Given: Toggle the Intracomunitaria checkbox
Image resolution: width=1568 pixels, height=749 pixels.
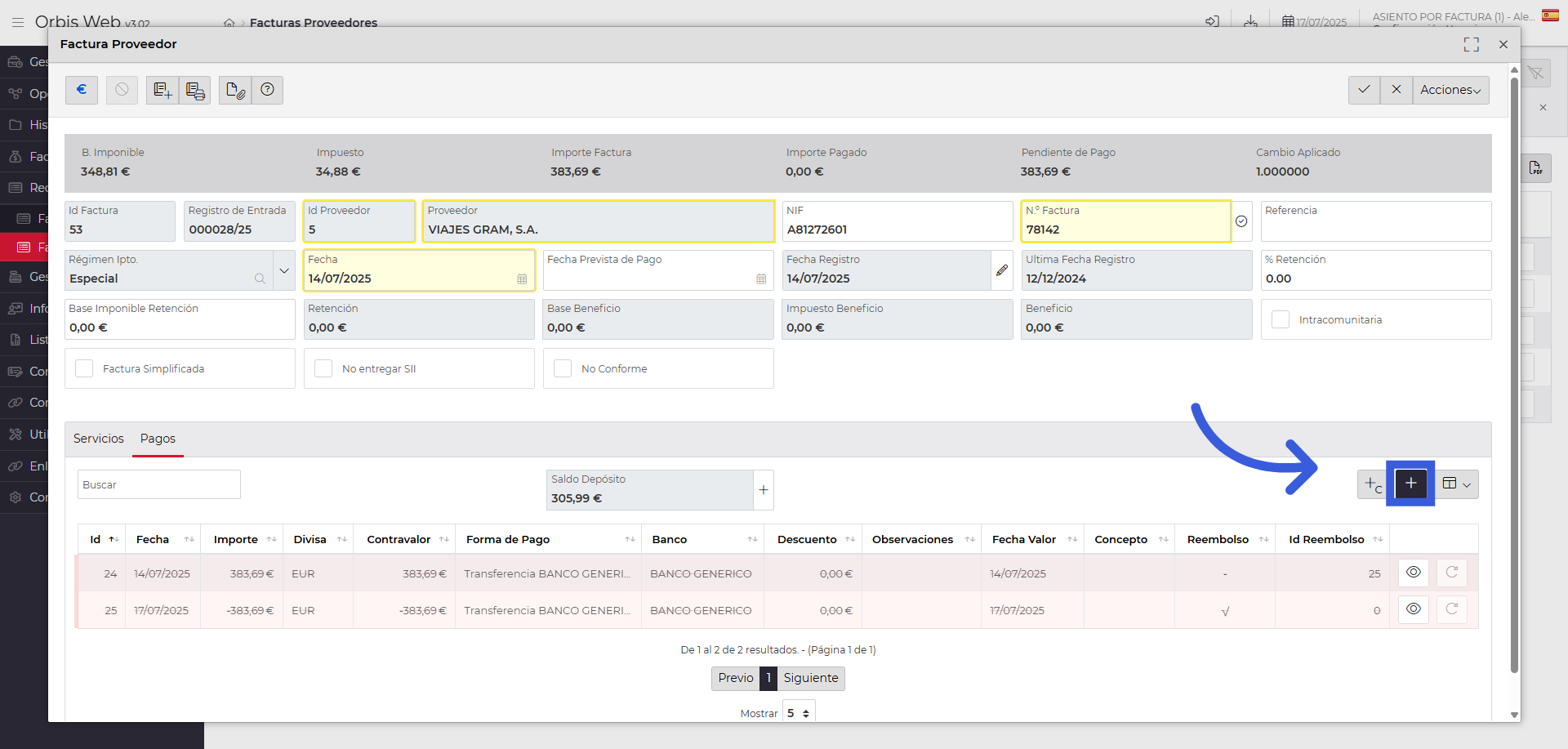Looking at the screenshot, I should point(1281,320).
